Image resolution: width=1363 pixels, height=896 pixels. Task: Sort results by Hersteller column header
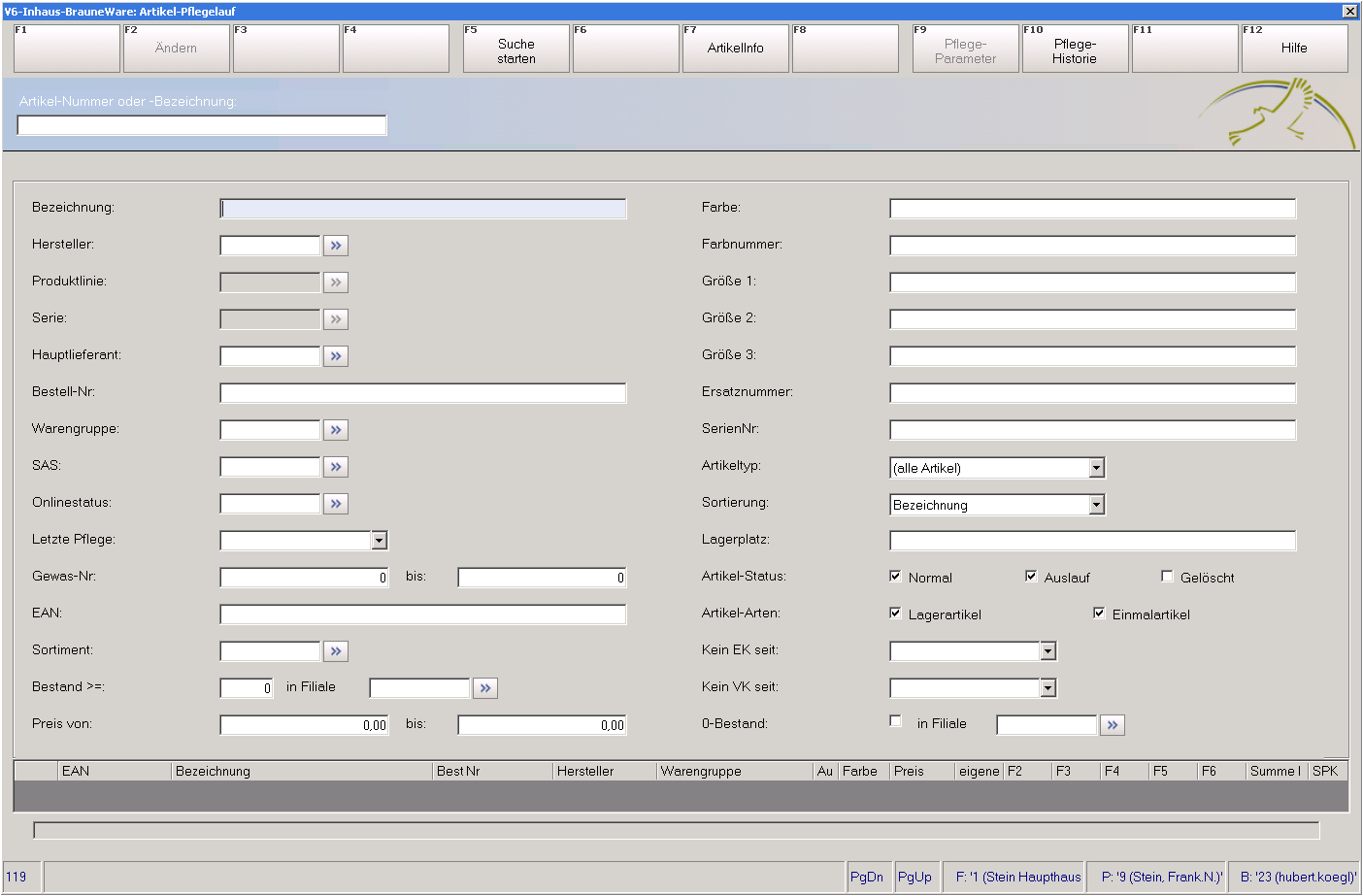point(604,771)
